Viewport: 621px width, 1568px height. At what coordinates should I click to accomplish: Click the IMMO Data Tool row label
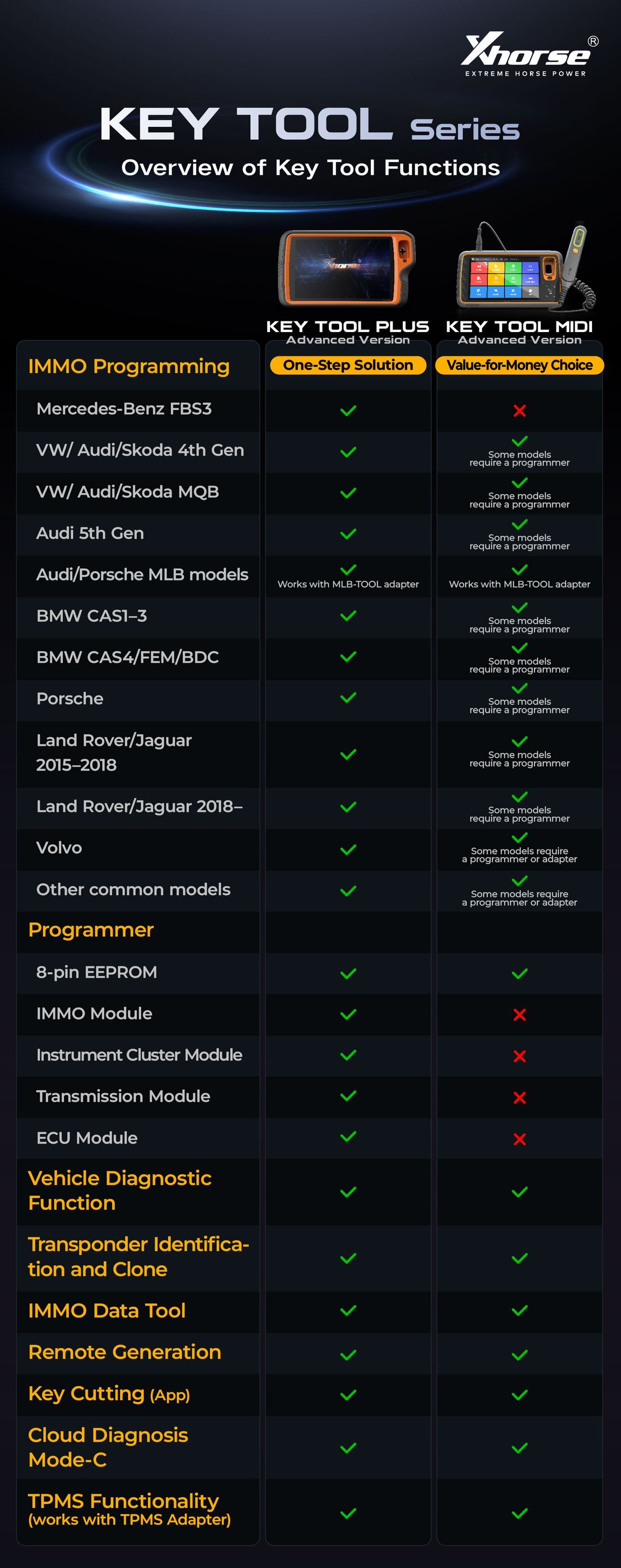(x=107, y=1311)
